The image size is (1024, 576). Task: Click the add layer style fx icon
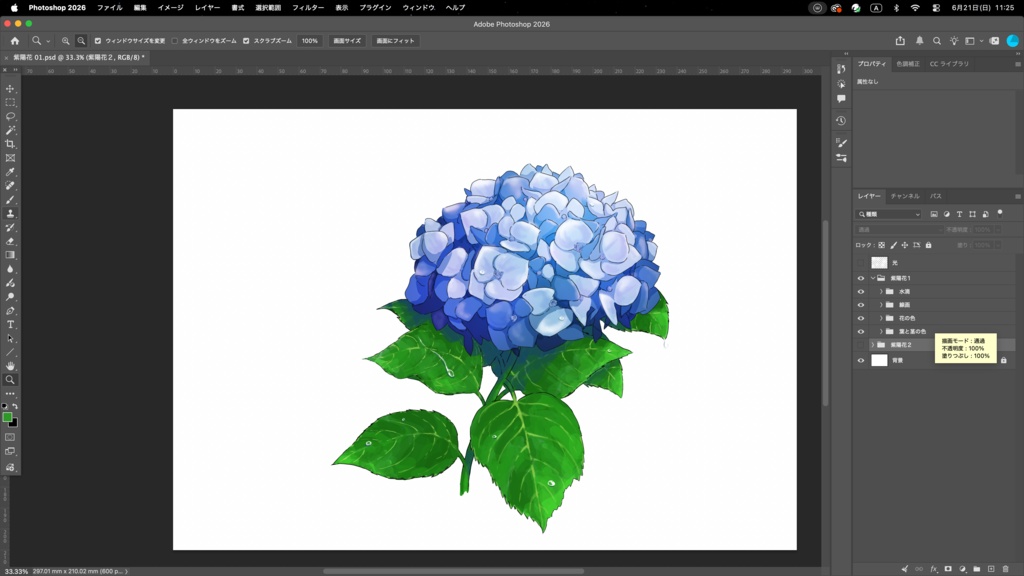click(x=934, y=569)
